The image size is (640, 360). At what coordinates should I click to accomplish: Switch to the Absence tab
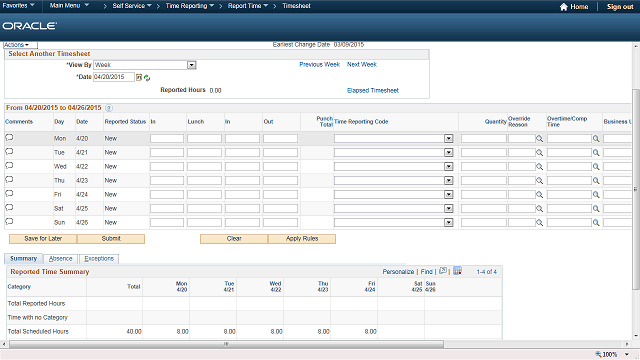click(x=60, y=259)
